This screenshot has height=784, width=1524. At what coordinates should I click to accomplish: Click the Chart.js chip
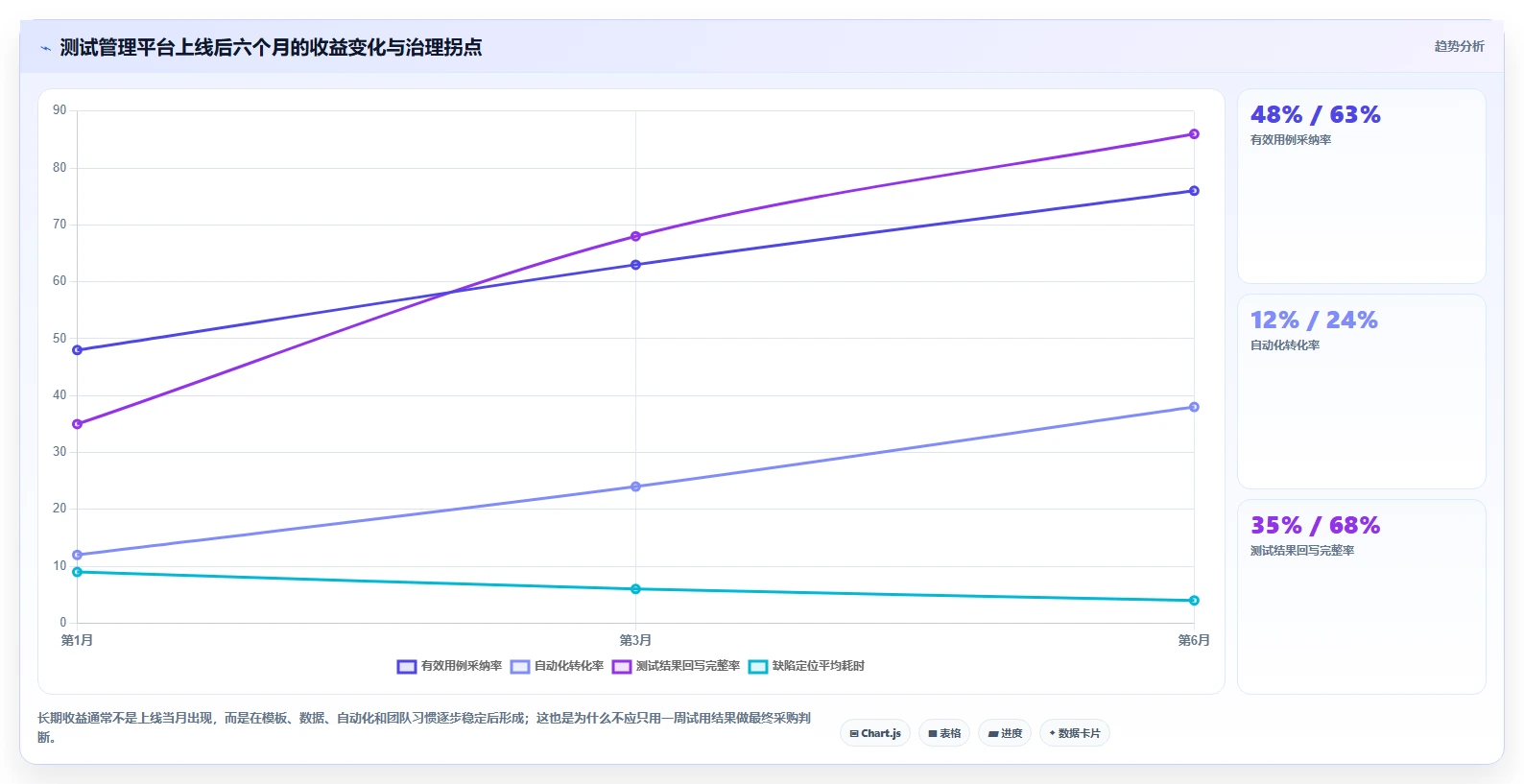[x=875, y=733]
